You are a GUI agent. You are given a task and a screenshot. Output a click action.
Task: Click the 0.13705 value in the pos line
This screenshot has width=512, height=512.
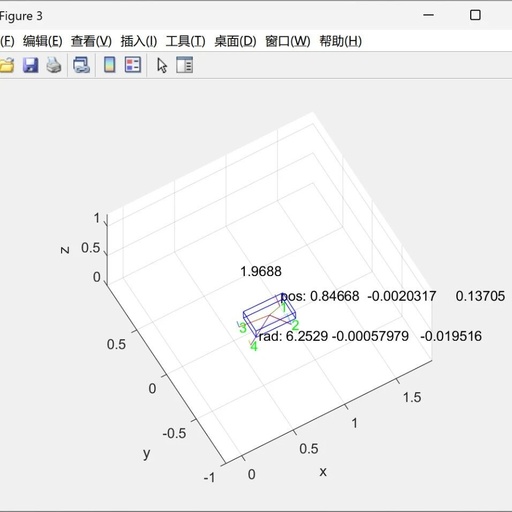480,296
